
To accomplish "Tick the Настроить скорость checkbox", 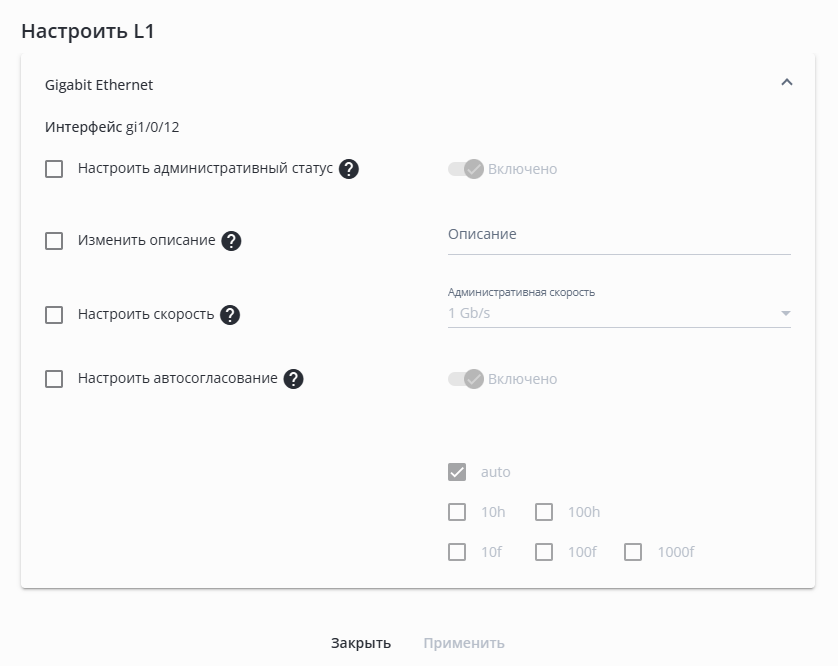I will [x=54, y=315].
